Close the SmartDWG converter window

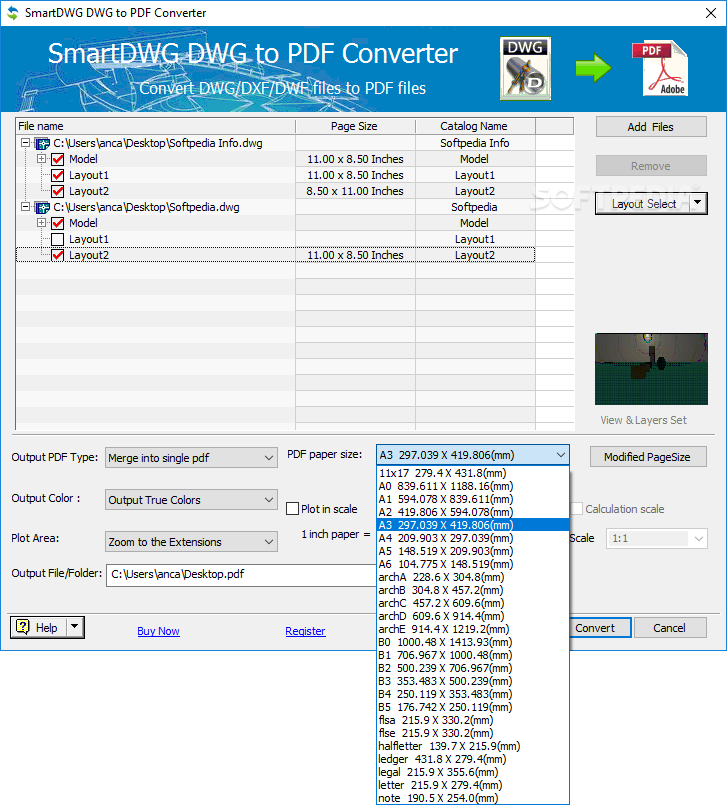(711, 13)
